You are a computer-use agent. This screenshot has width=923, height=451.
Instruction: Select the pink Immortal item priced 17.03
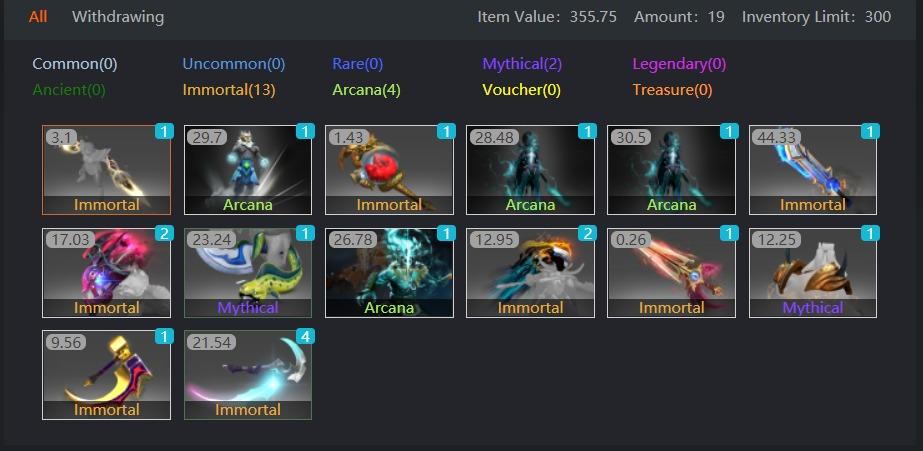point(107,273)
